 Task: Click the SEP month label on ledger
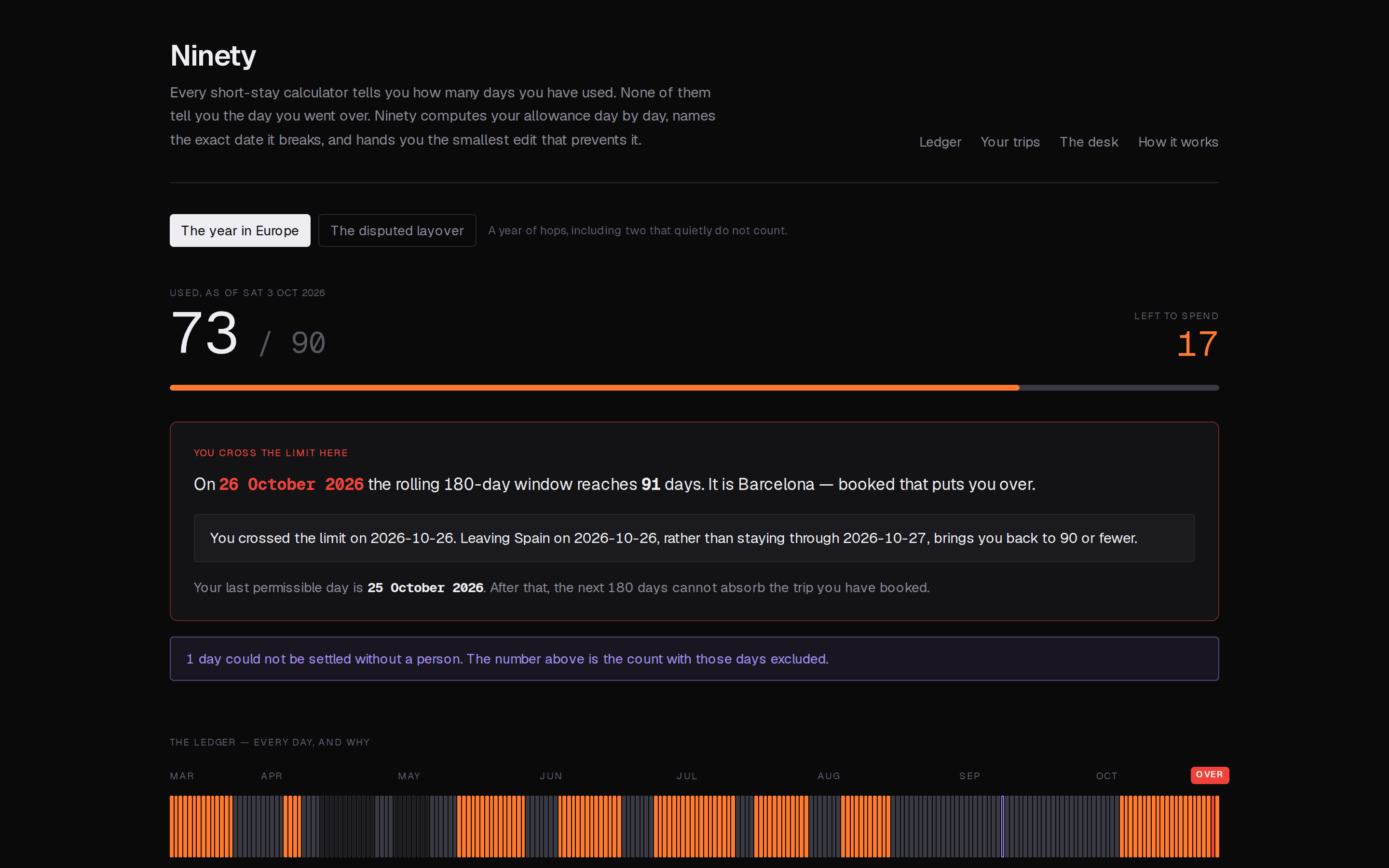coord(969,775)
